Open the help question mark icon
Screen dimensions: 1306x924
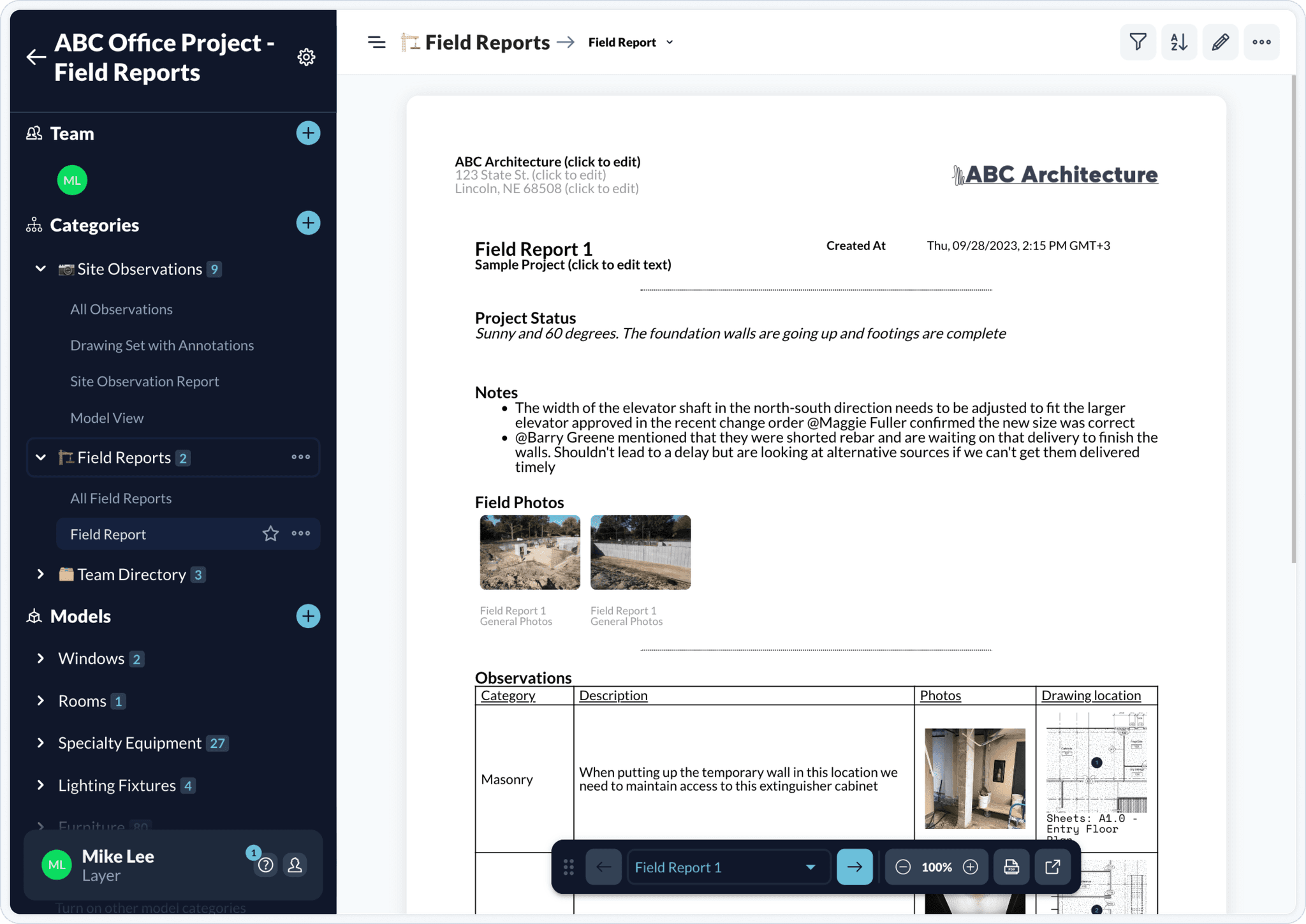266,865
